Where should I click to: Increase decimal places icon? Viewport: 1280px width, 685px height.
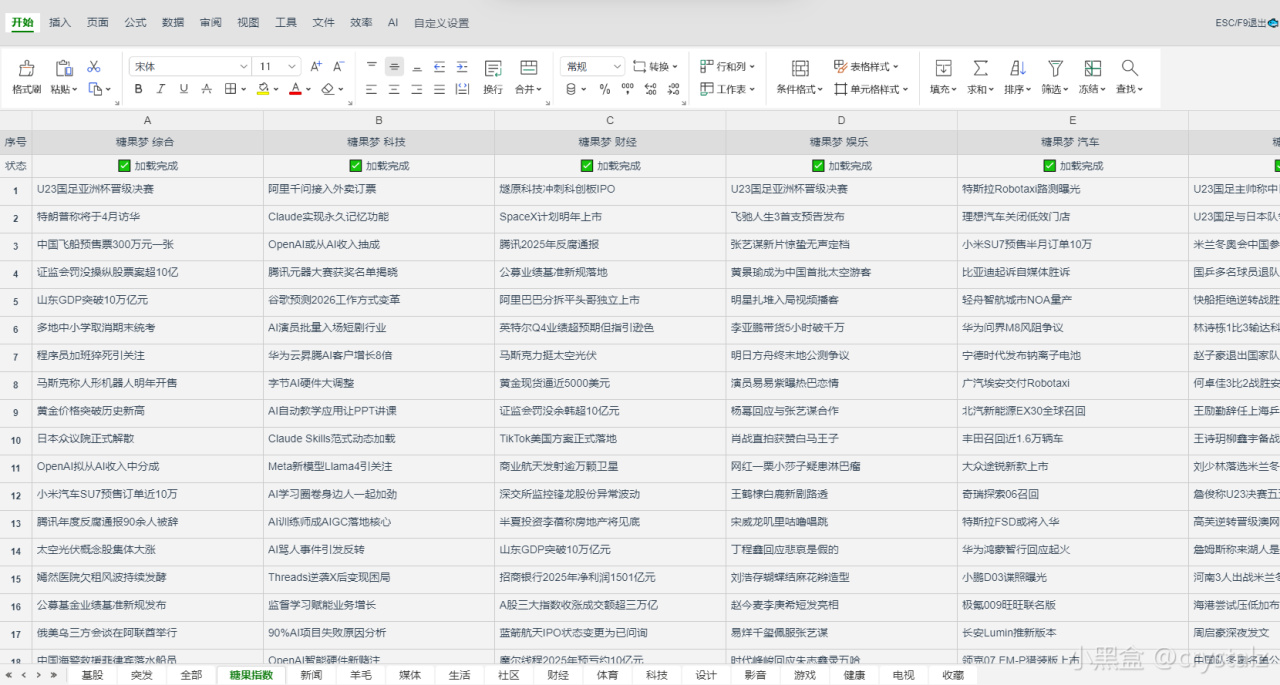click(x=651, y=89)
